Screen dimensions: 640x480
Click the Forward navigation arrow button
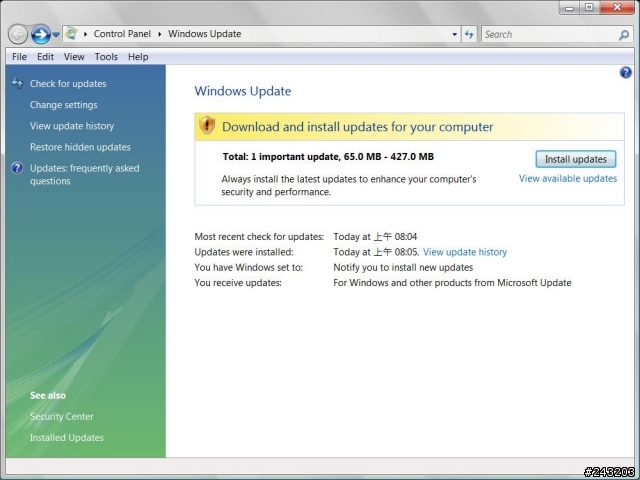coord(41,34)
